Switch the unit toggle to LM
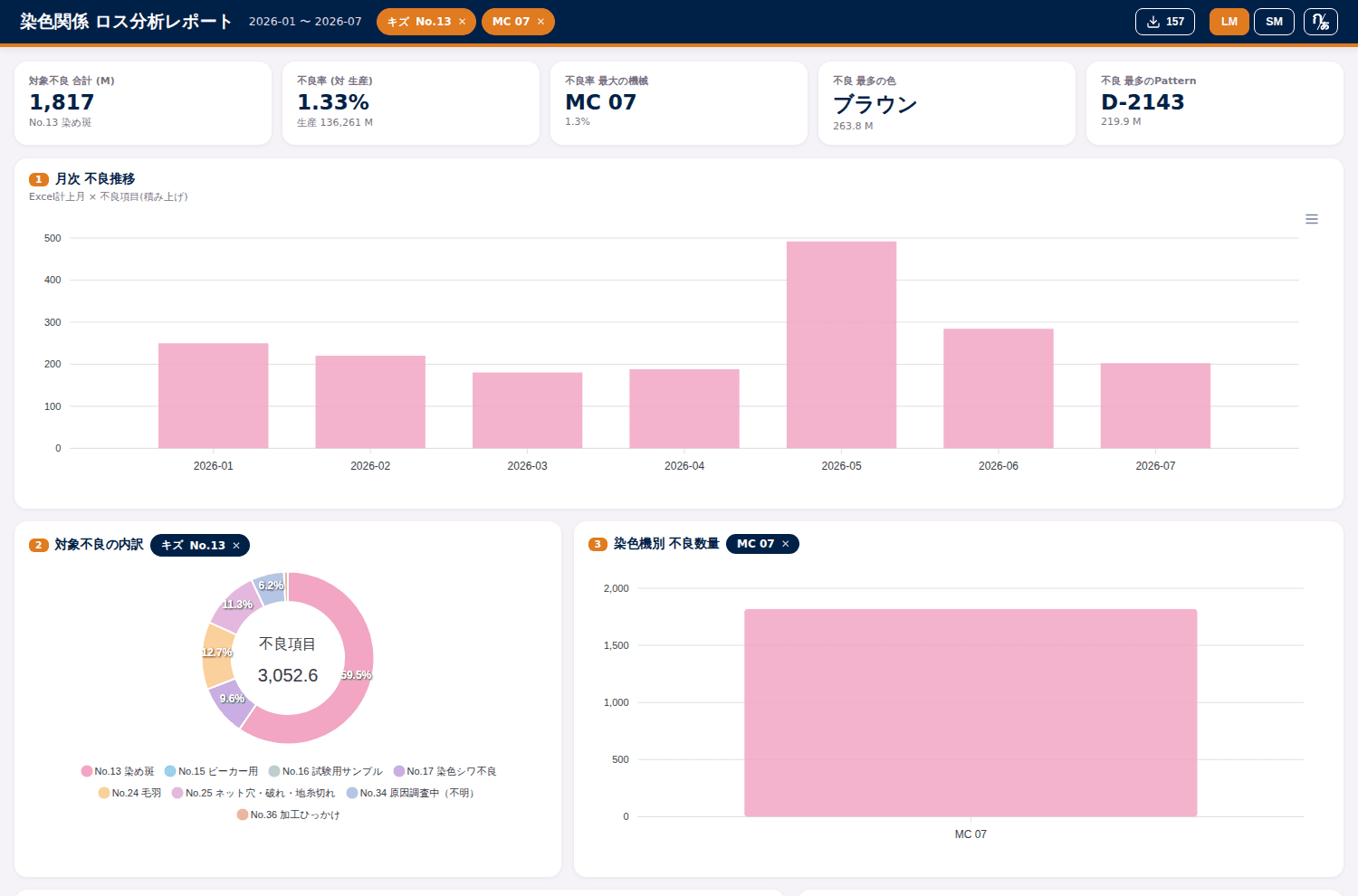Viewport: 1358px width, 896px height. [1229, 22]
